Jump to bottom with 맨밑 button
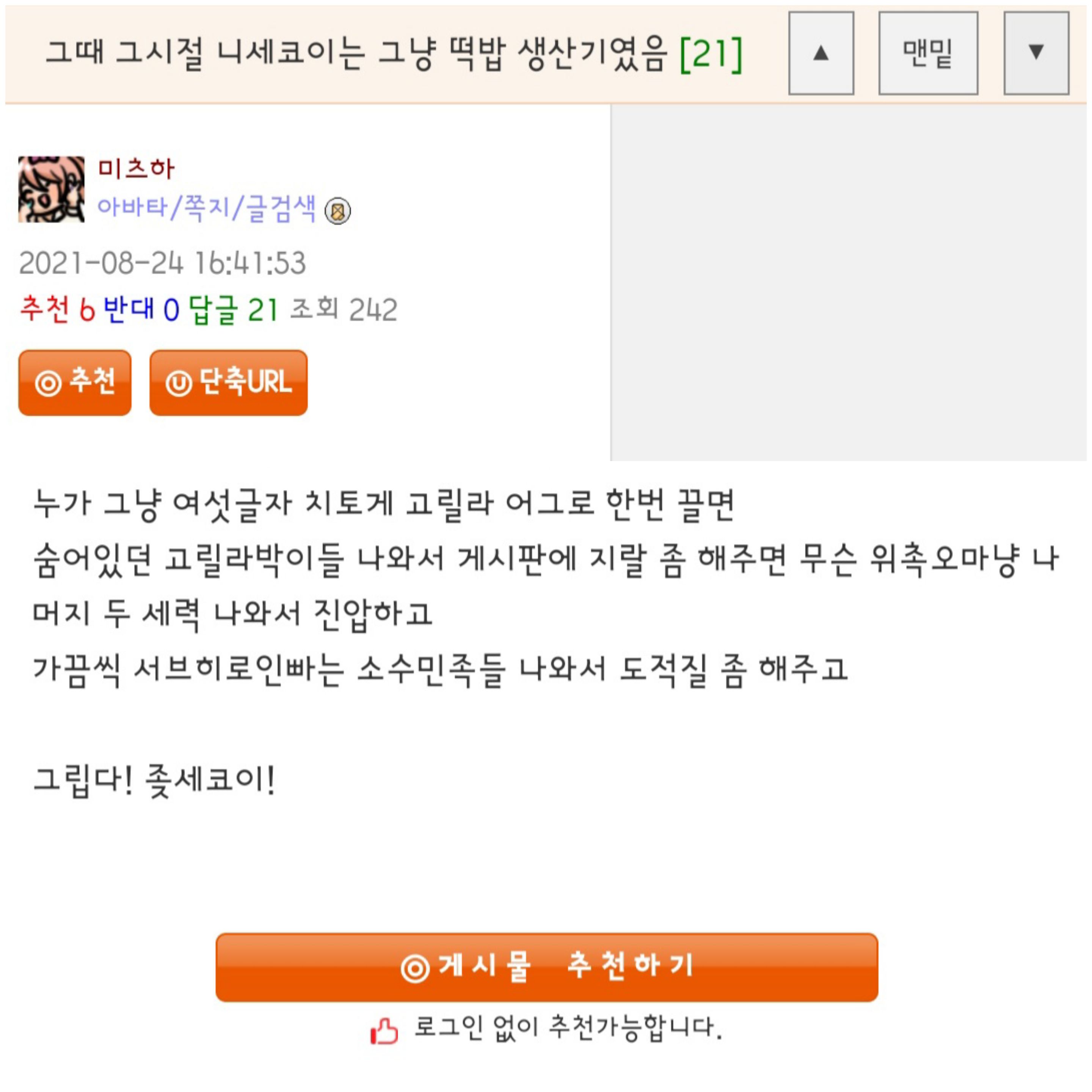Image resolution: width=1092 pixels, height=1092 pixels. 928,53
